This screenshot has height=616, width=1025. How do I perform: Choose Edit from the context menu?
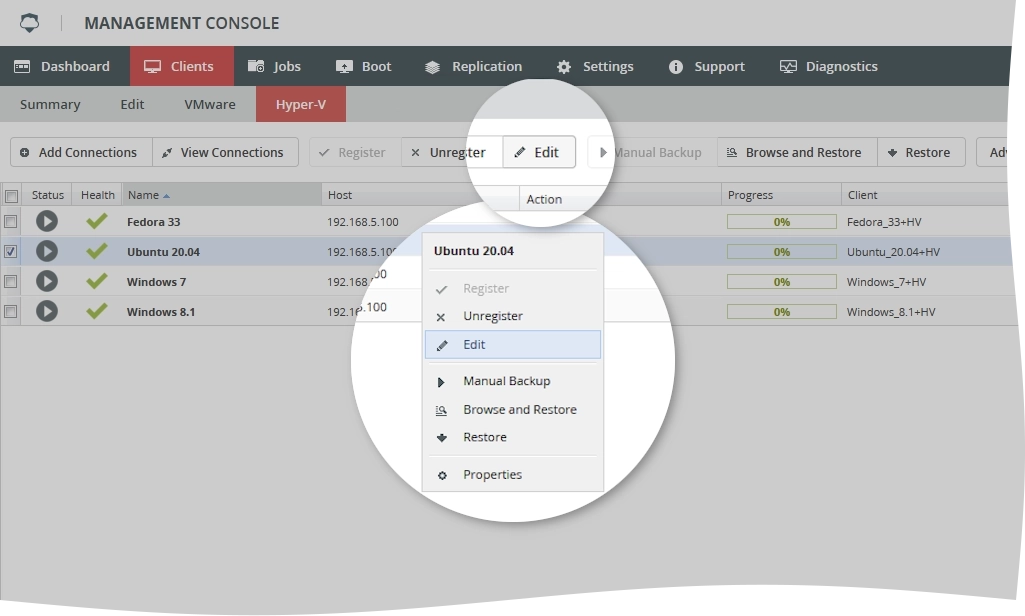[x=512, y=345]
